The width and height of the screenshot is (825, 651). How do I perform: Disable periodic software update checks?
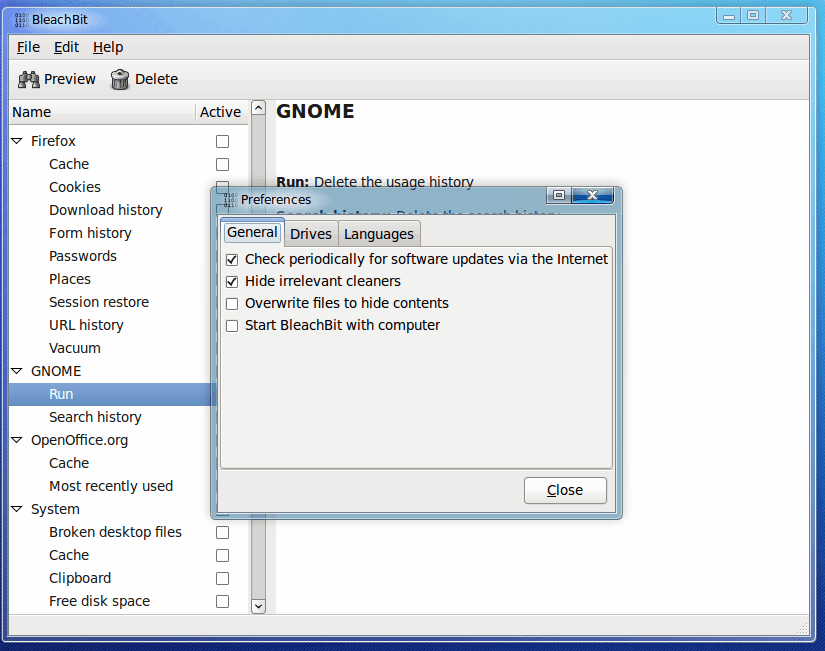(232, 259)
